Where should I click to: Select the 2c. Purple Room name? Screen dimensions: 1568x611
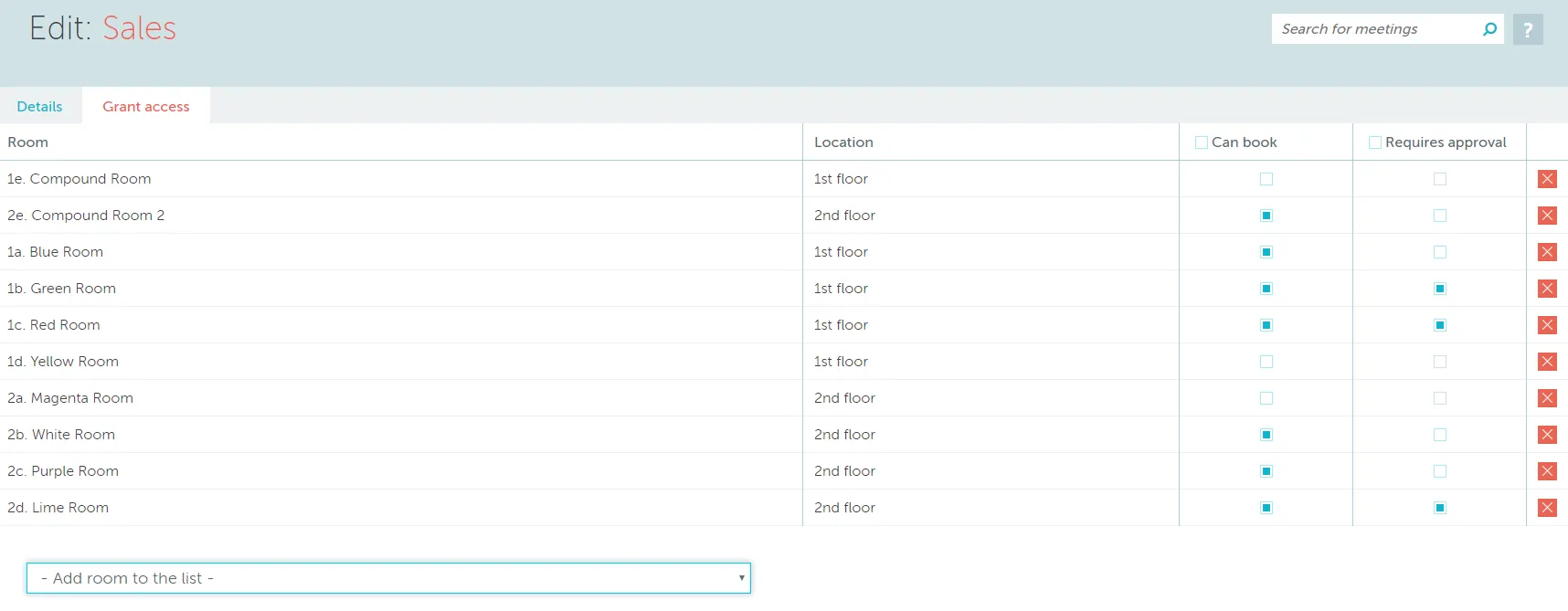[x=63, y=471]
